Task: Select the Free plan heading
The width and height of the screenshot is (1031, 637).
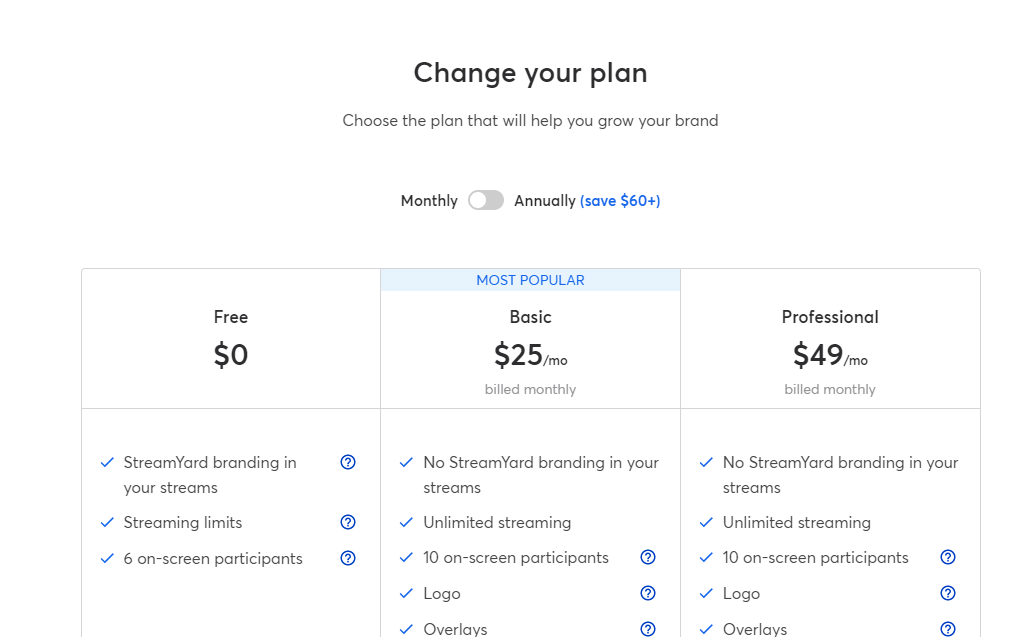Action: click(231, 317)
